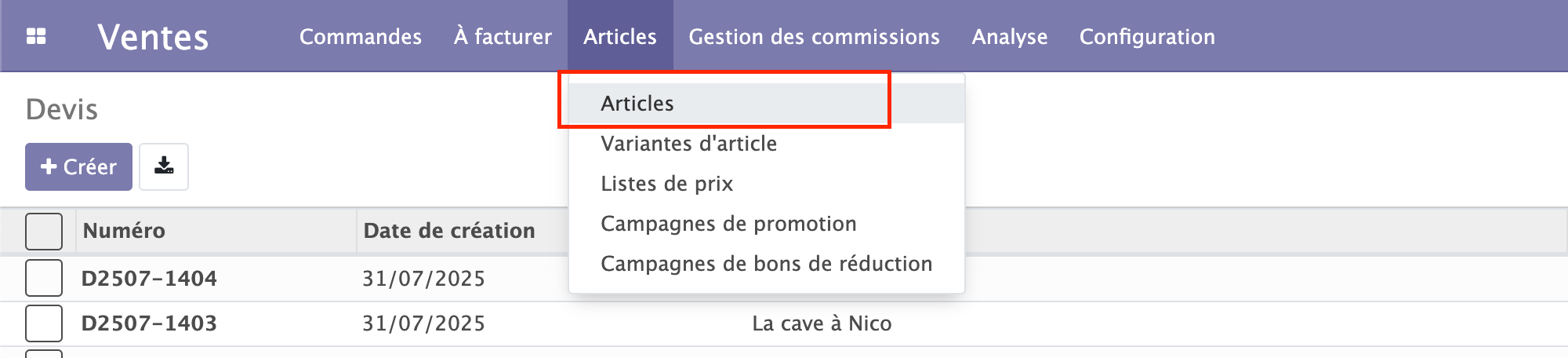Open the Configuration menu

(1147, 36)
